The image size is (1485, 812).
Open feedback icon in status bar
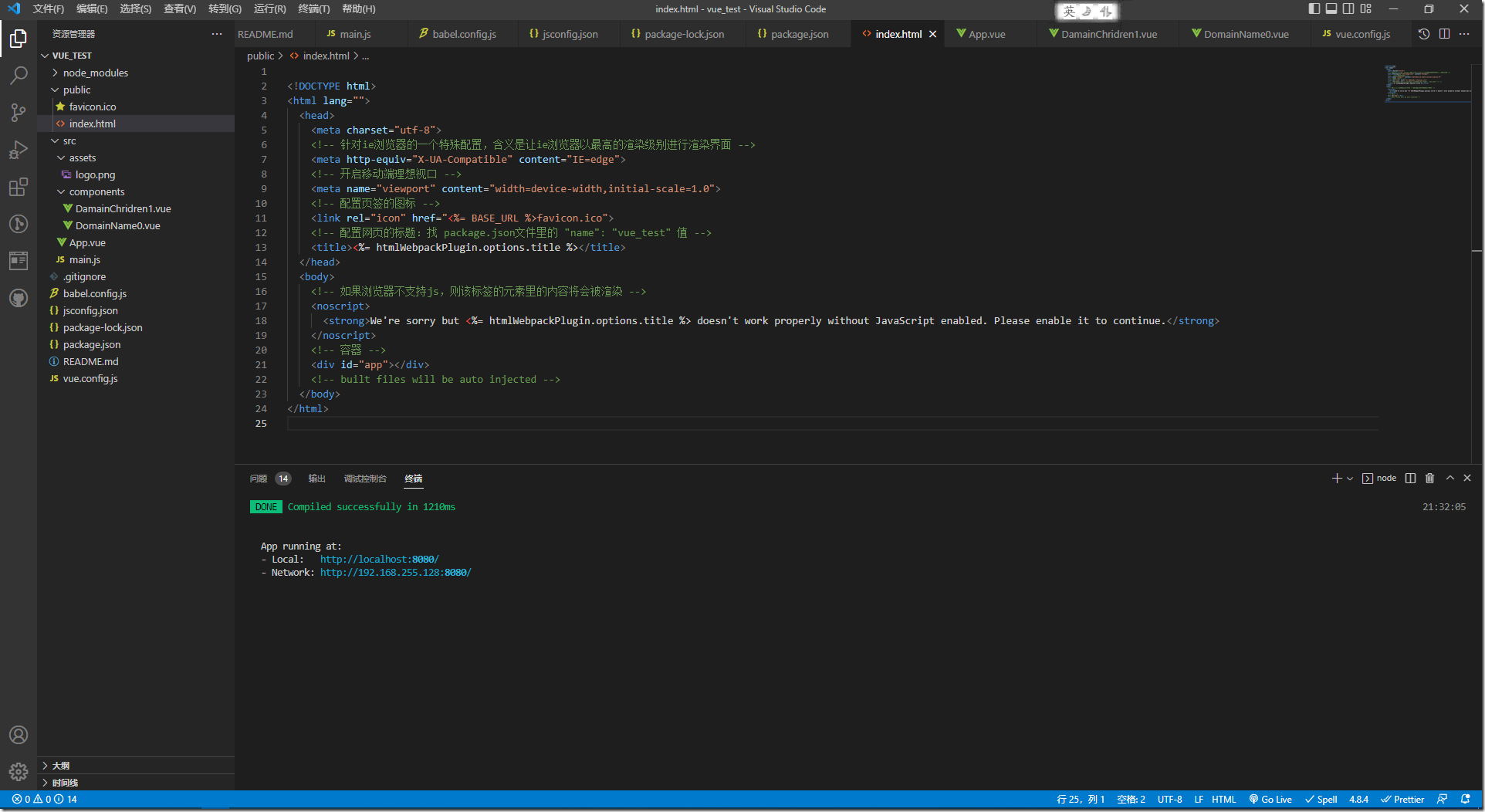coord(1442,800)
